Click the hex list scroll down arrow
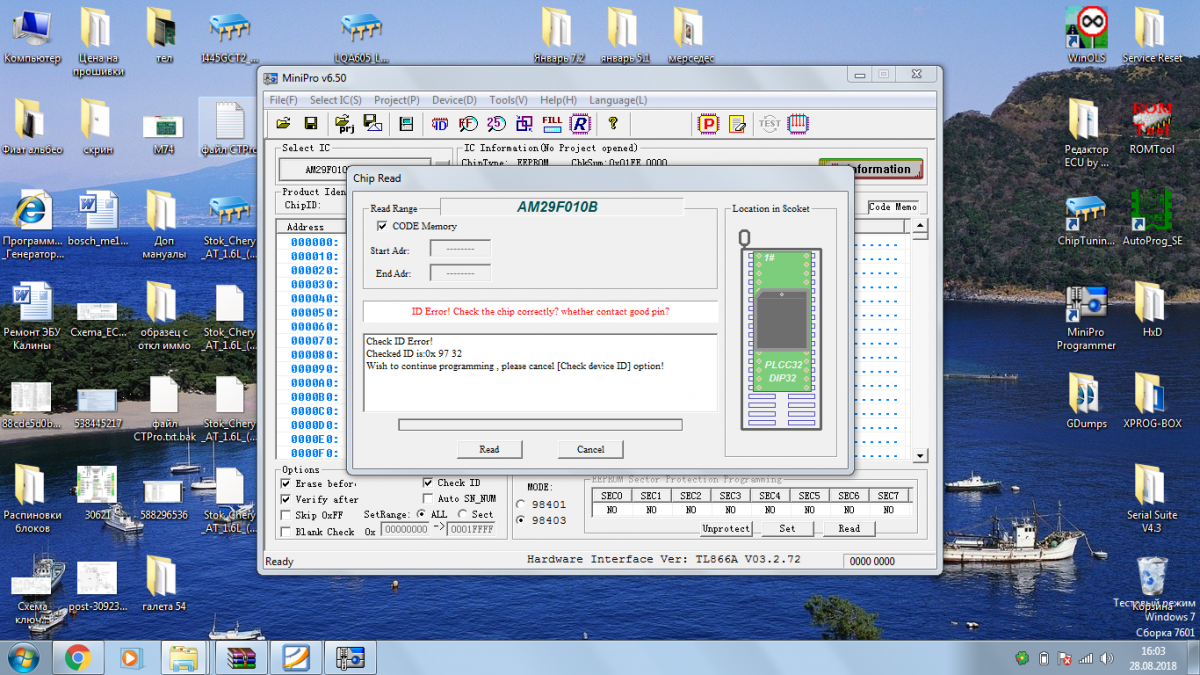The image size is (1200, 675). coord(921,456)
